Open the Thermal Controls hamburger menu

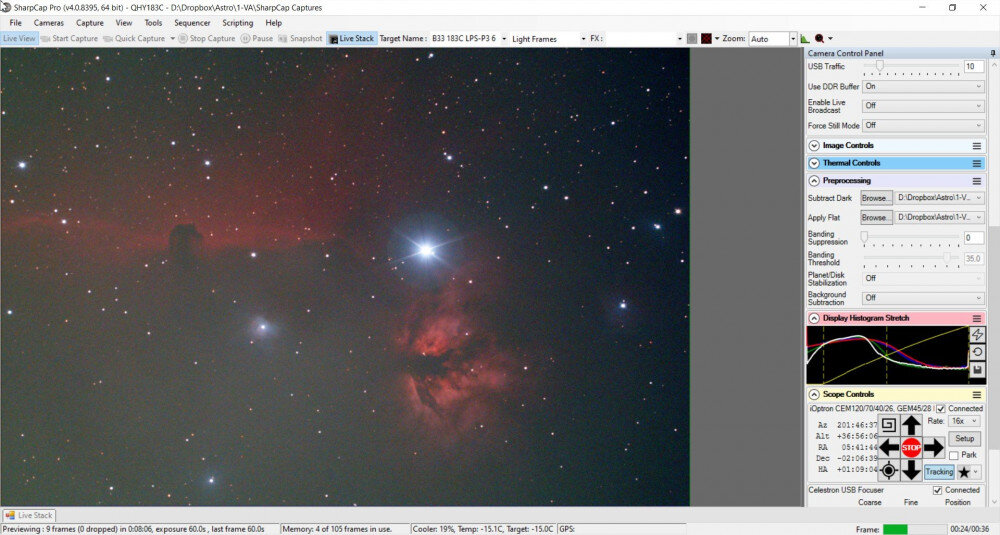click(976, 163)
